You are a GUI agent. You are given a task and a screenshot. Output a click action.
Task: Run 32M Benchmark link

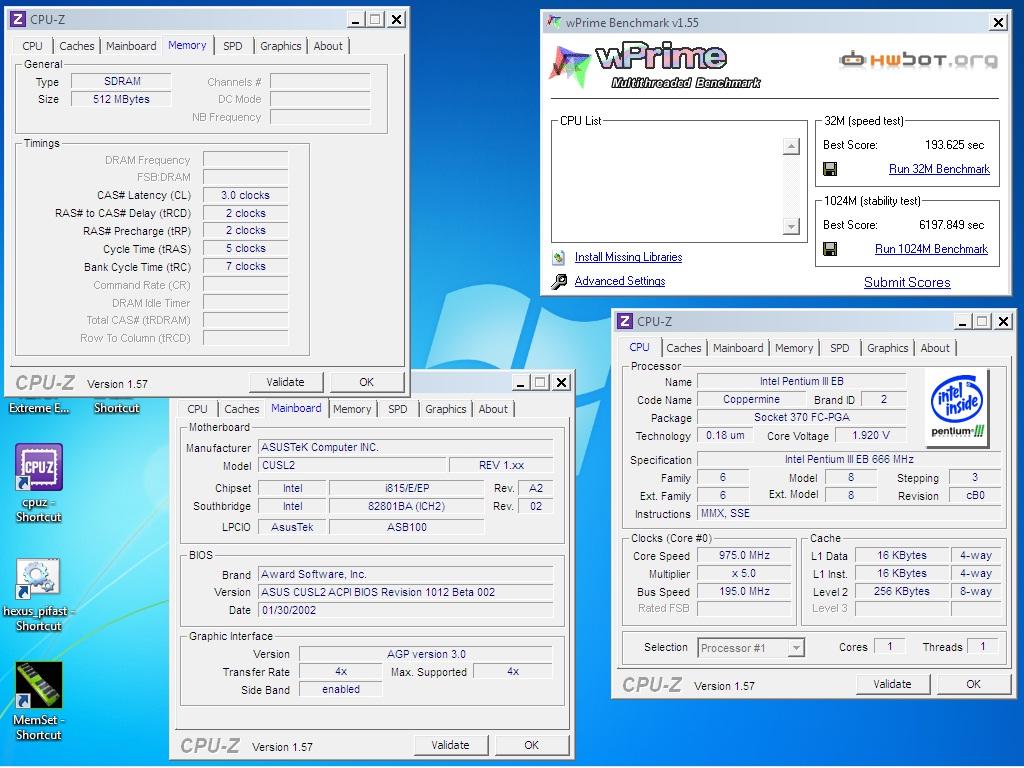click(x=939, y=169)
